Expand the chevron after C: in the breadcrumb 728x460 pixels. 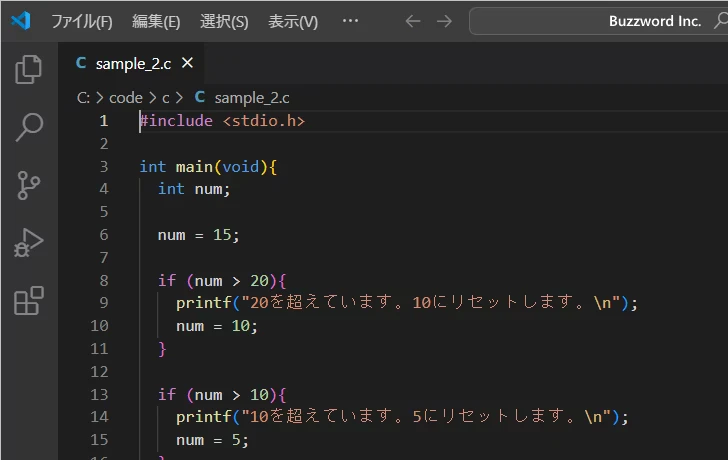coord(99,98)
